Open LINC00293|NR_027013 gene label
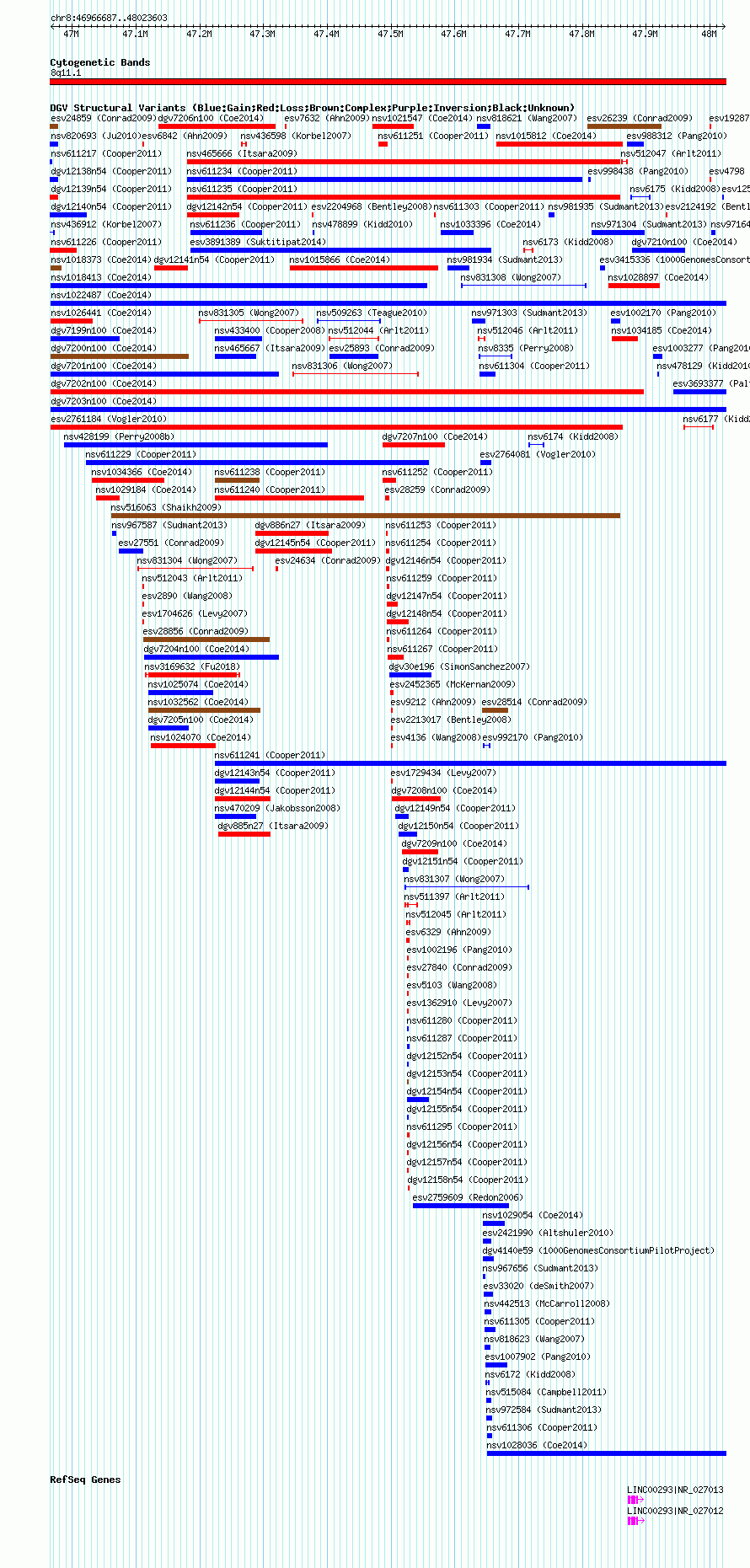This screenshot has height=1568, width=750. pos(675,1490)
